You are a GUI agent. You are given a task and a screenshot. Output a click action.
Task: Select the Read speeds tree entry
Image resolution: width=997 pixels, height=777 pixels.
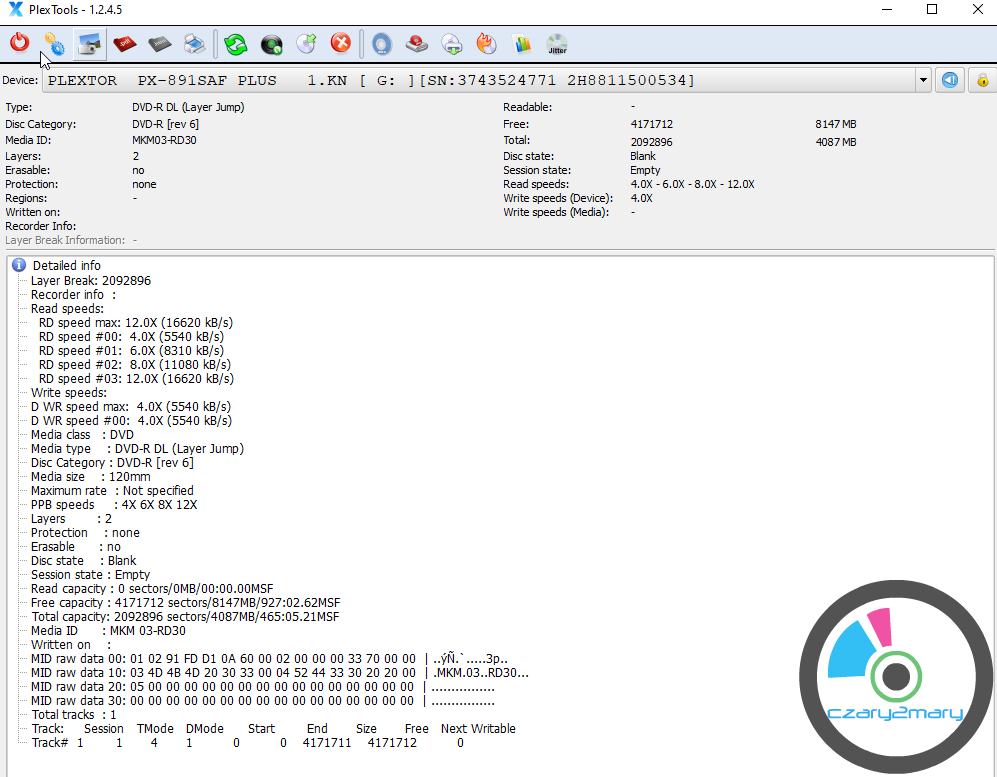pyautogui.click(x=67, y=309)
